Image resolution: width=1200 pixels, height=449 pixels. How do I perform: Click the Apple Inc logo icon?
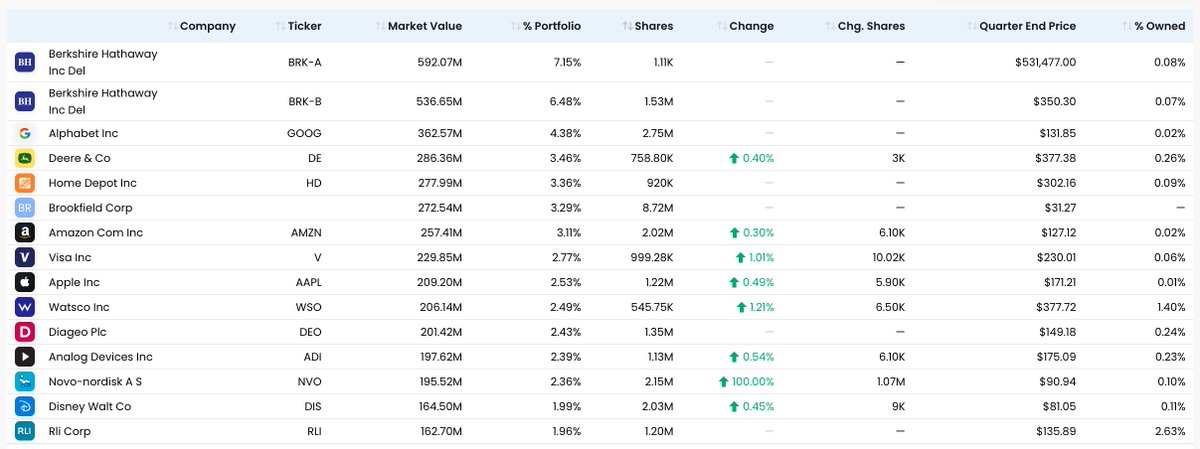coord(25,282)
